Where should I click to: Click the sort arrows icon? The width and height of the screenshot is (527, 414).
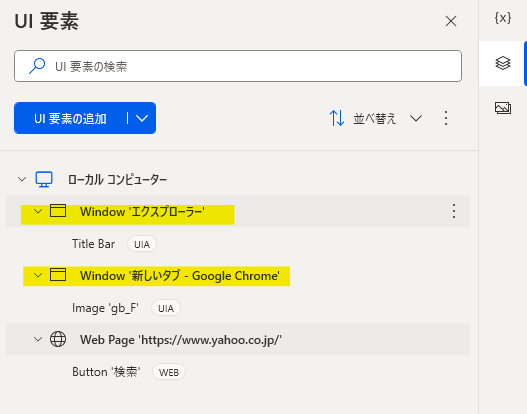pos(337,118)
